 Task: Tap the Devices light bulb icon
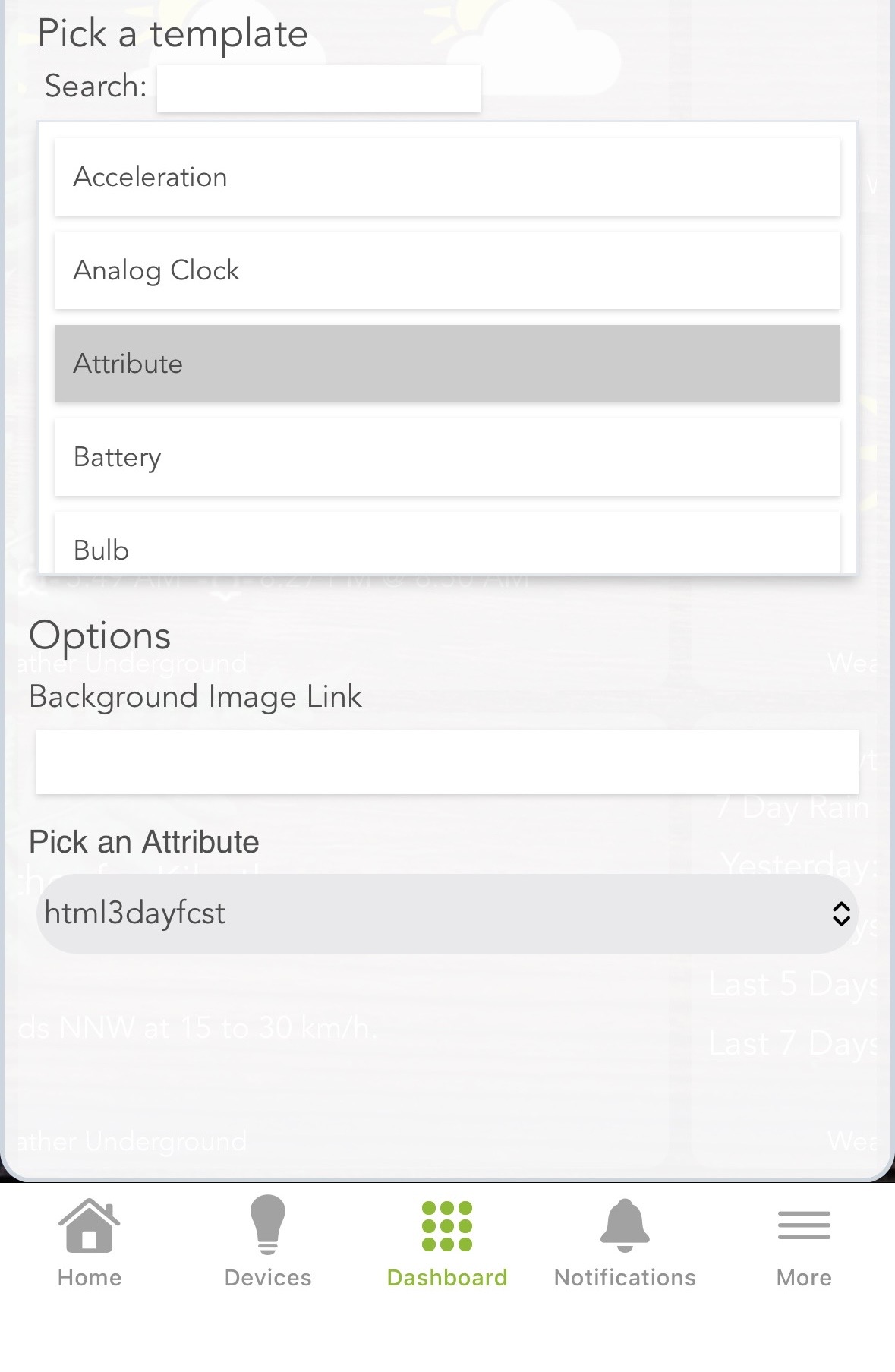pyautogui.click(x=268, y=1224)
